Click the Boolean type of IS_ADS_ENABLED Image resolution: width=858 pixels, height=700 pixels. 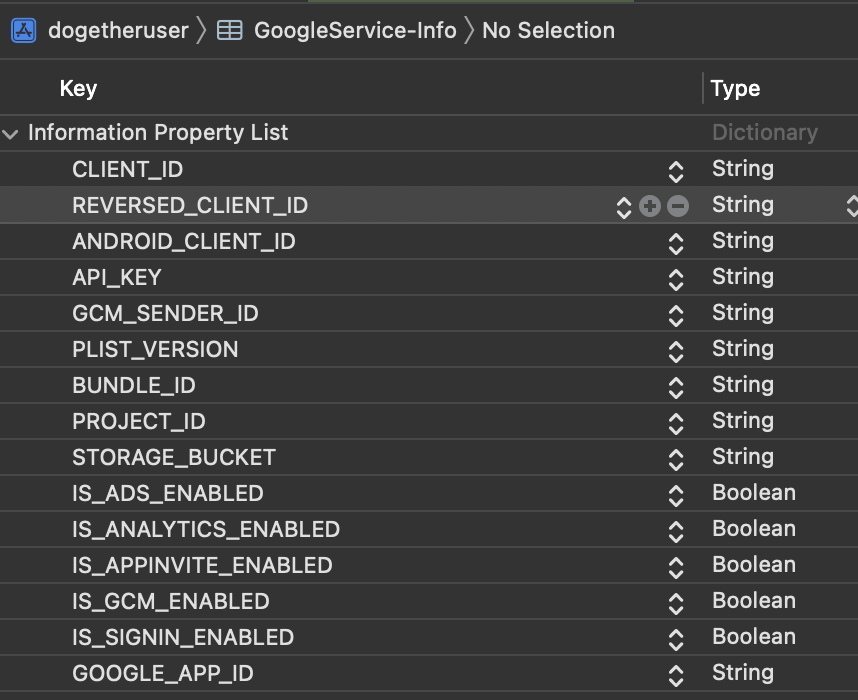754,493
